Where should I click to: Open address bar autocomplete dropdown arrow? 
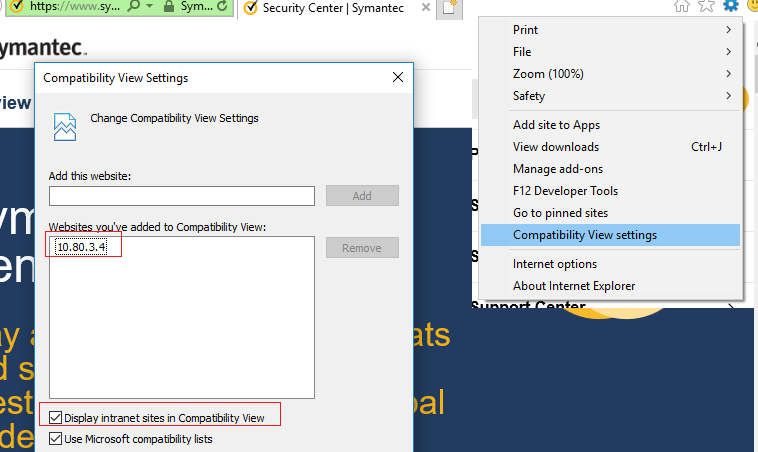[150, 6]
